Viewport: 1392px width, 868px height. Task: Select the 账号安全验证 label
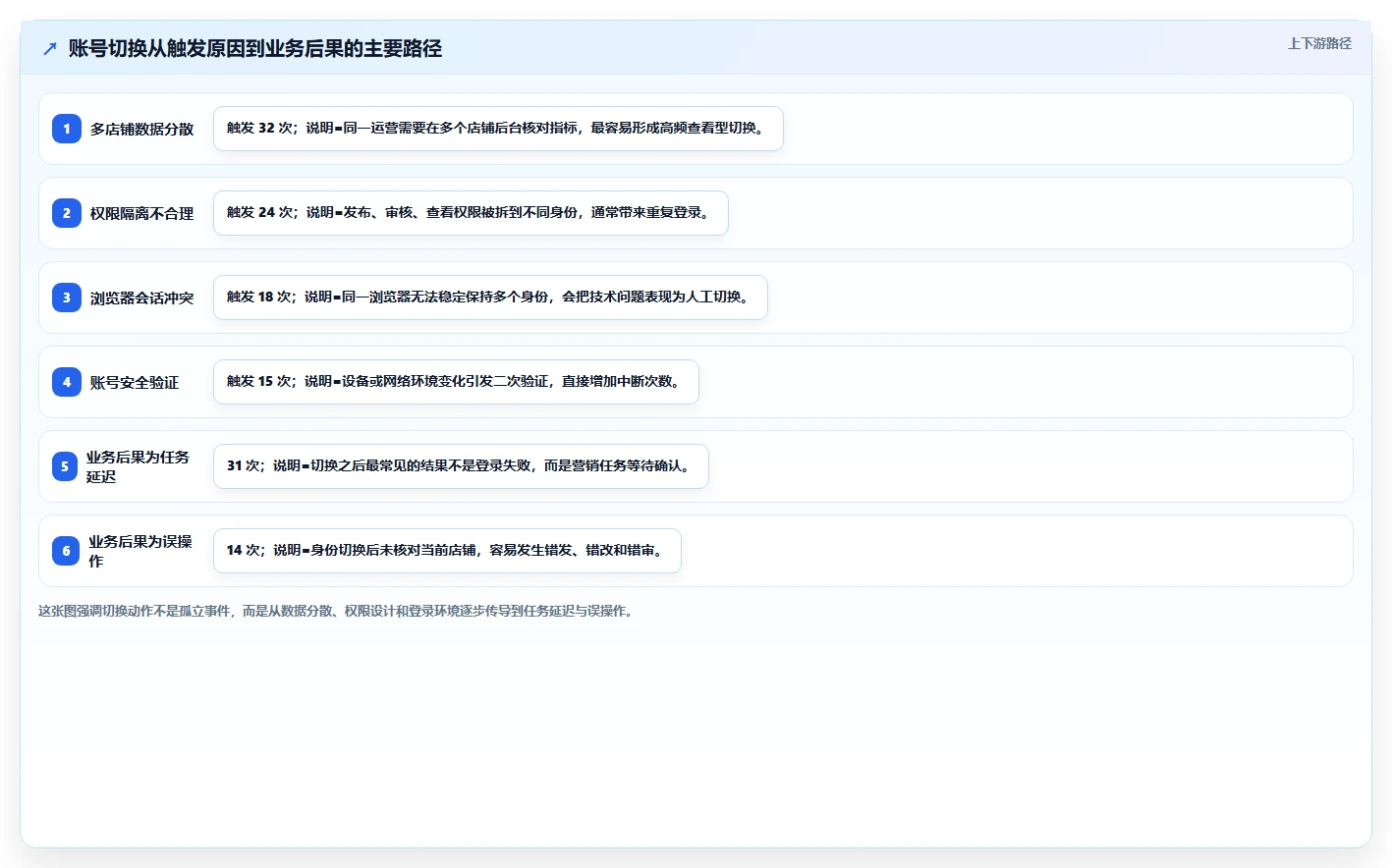[135, 382]
